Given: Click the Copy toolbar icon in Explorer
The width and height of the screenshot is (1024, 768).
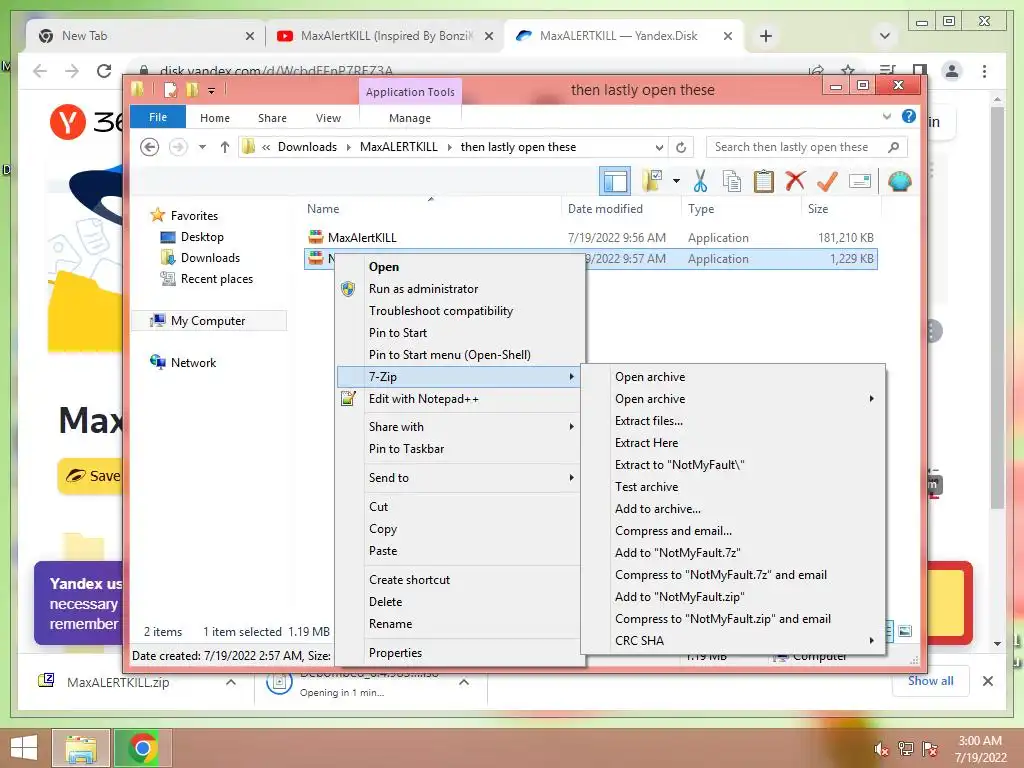Looking at the screenshot, I should point(731,181).
